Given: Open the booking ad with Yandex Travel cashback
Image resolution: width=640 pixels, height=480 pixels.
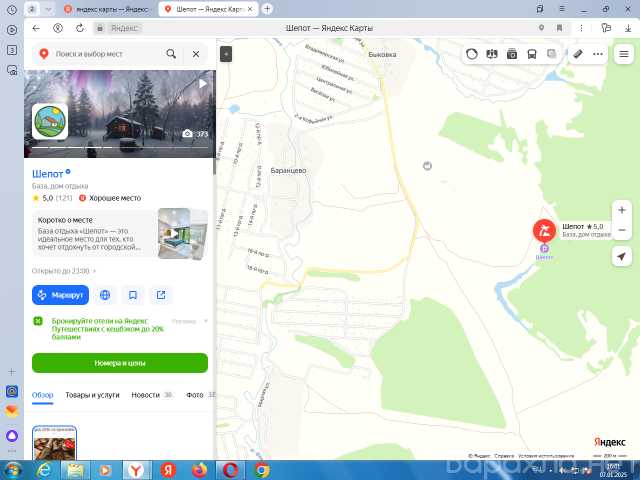Looking at the screenshot, I should pos(107,329).
